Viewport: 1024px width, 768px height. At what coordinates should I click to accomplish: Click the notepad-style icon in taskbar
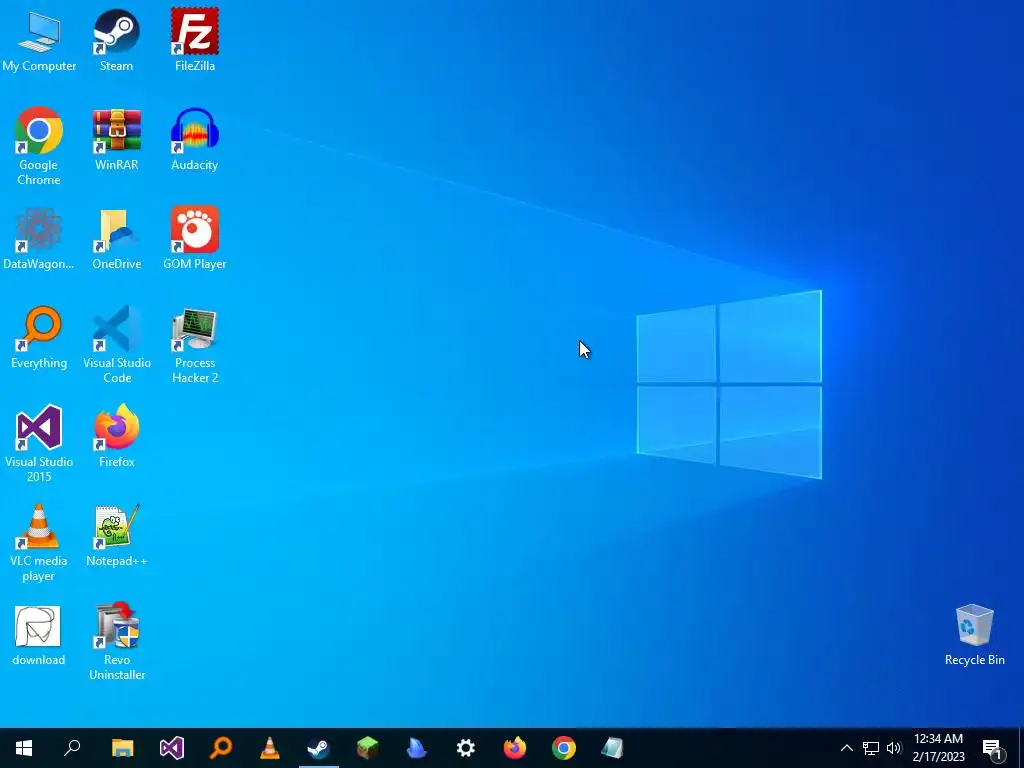pos(613,748)
